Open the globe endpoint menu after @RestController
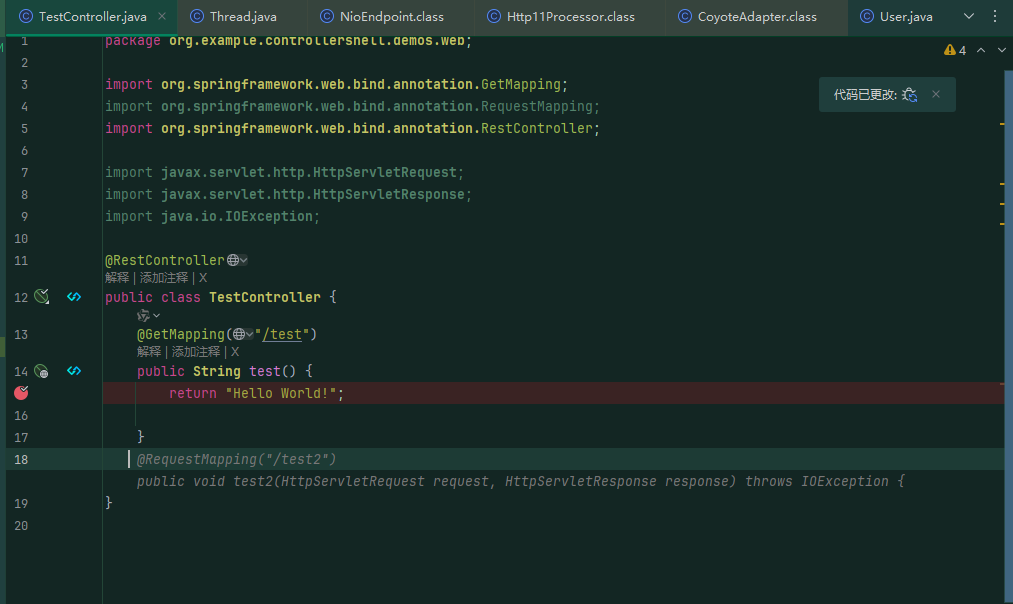 [x=237, y=260]
